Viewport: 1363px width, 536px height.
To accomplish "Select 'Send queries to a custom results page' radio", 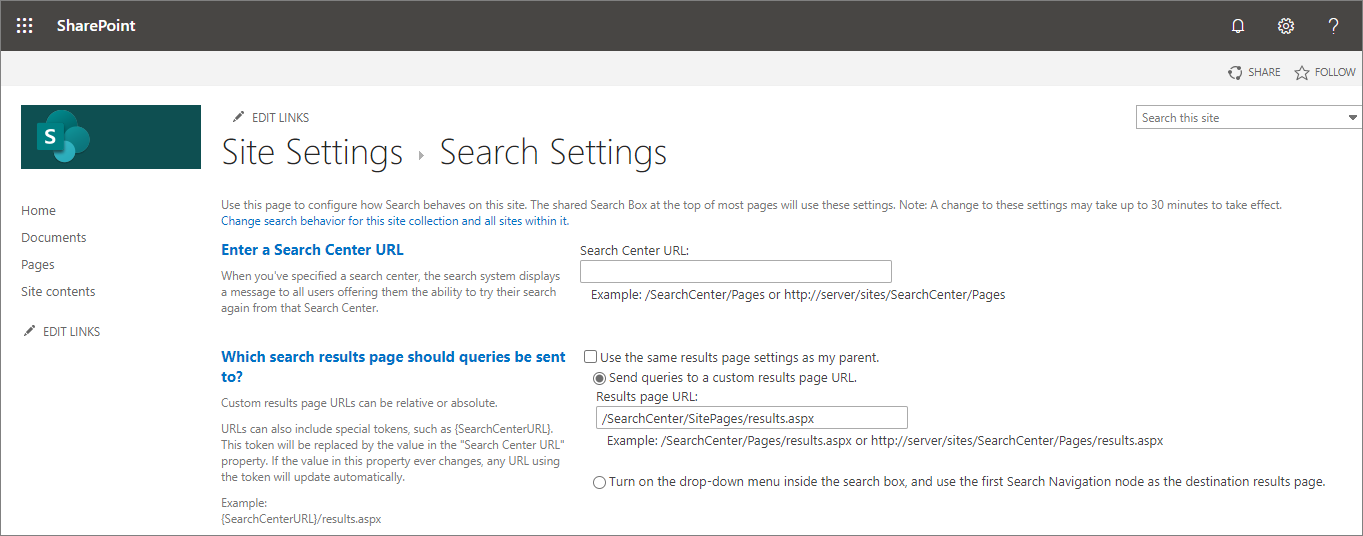I will pos(600,378).
